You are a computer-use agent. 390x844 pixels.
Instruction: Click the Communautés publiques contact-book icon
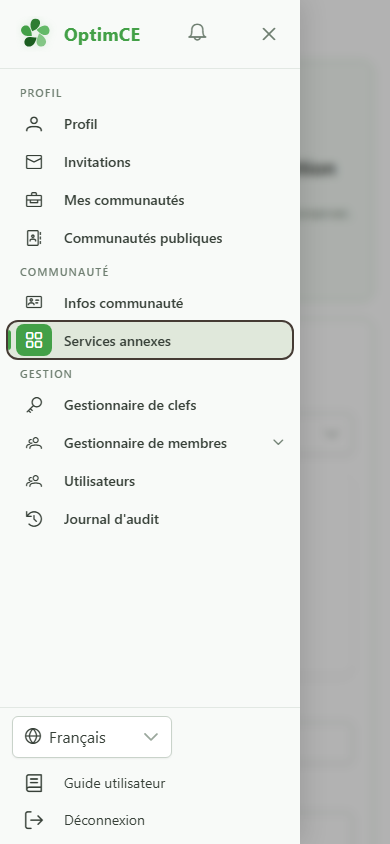[34, 238]
